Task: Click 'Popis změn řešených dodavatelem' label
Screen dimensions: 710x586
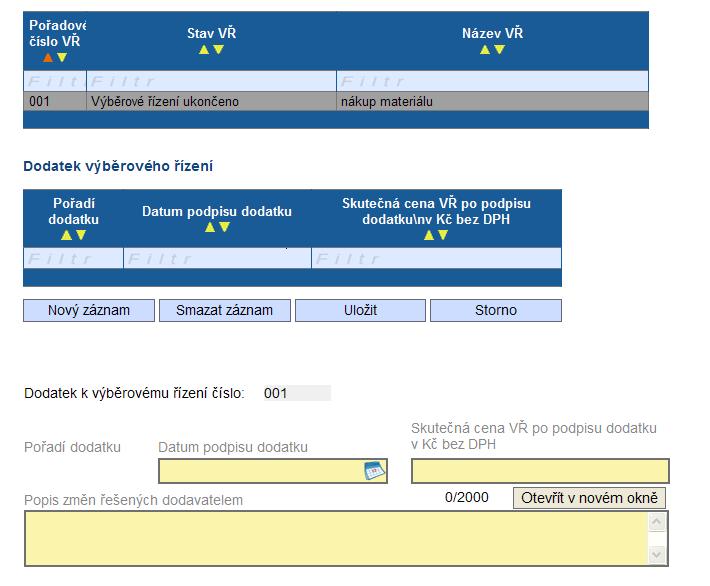Action: click(x=134, y=500)
